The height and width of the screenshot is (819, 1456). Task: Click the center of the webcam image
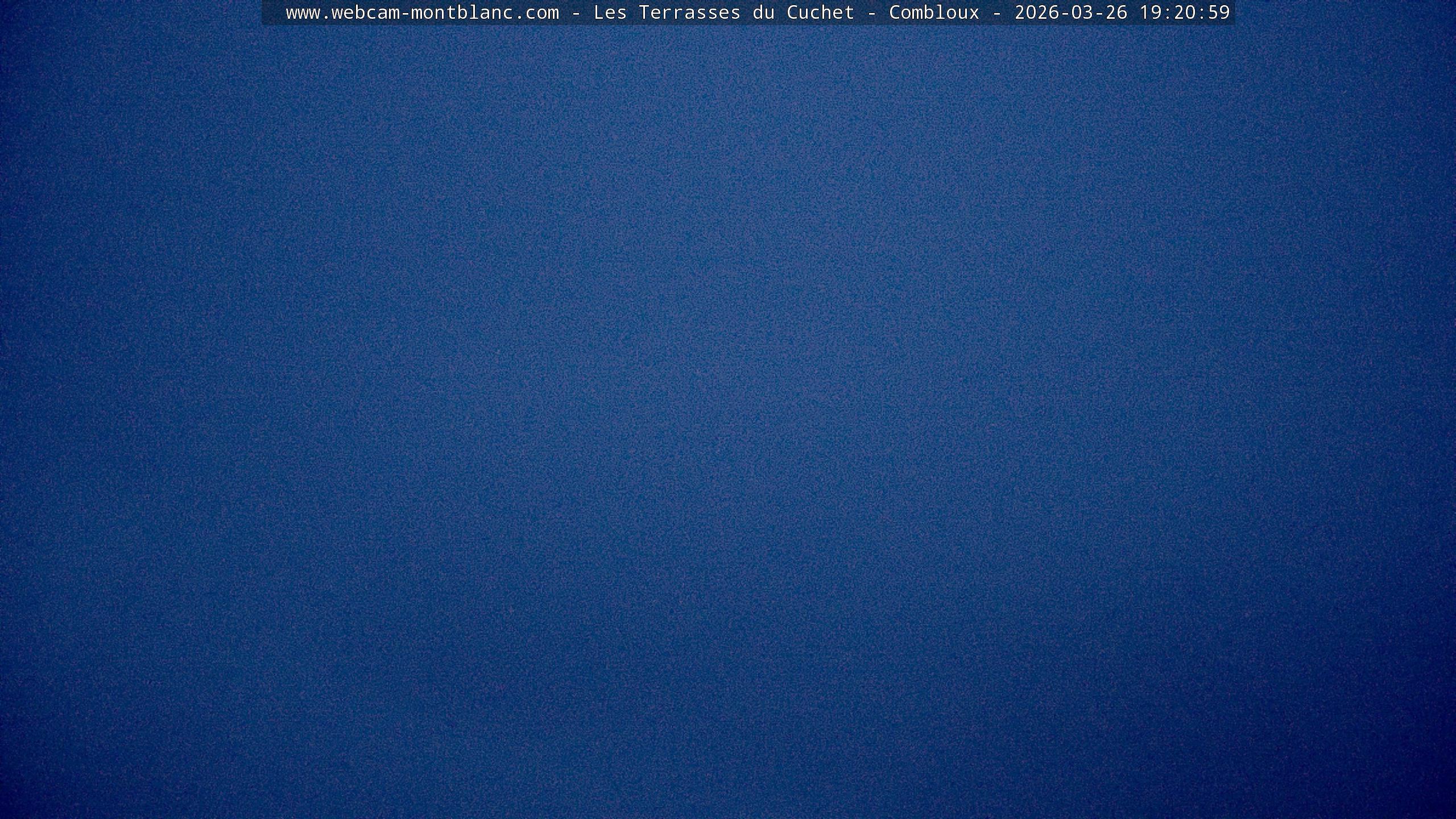point(728,409)
